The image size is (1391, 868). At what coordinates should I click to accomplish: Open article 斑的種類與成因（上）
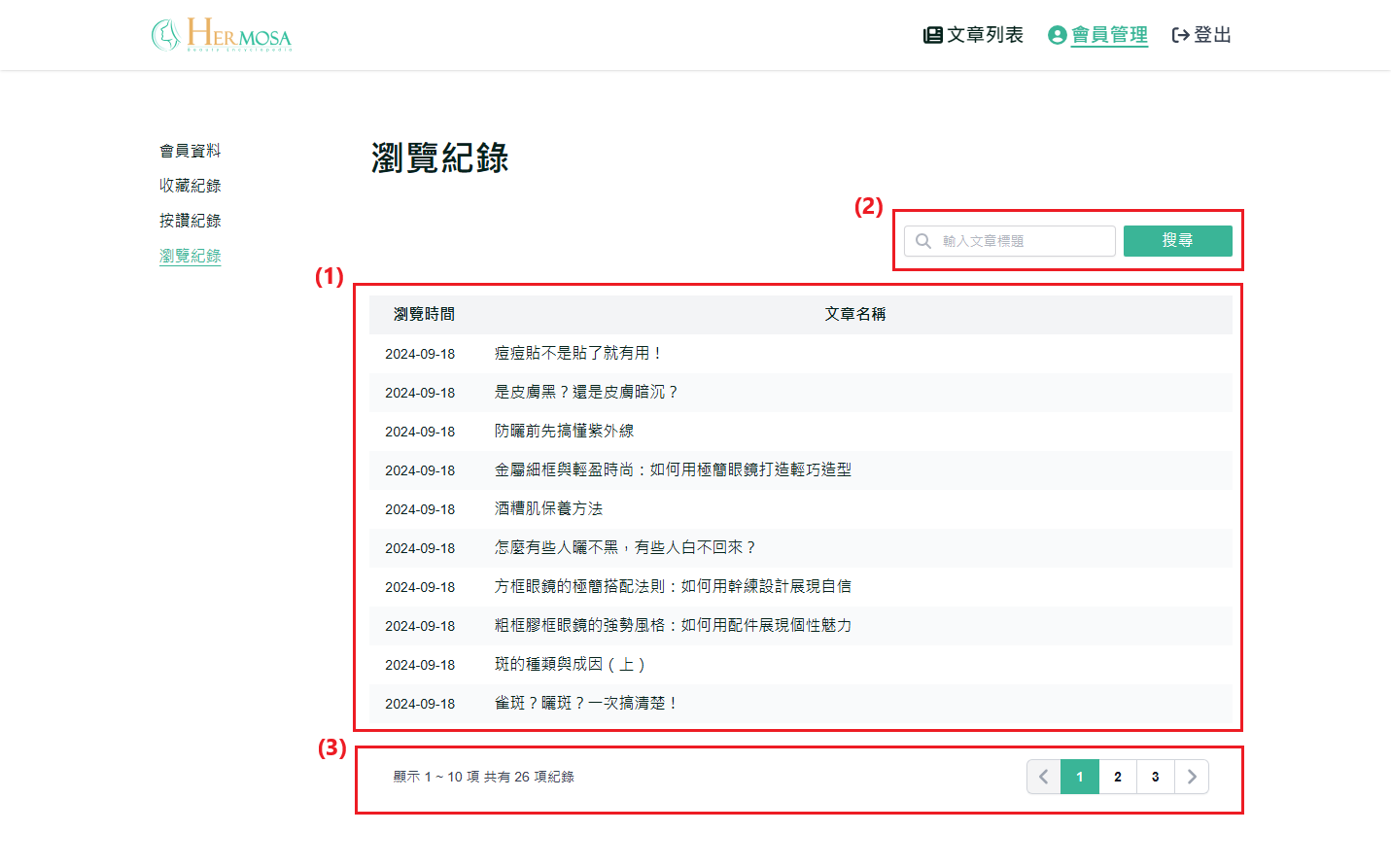(x=572, y=664)
